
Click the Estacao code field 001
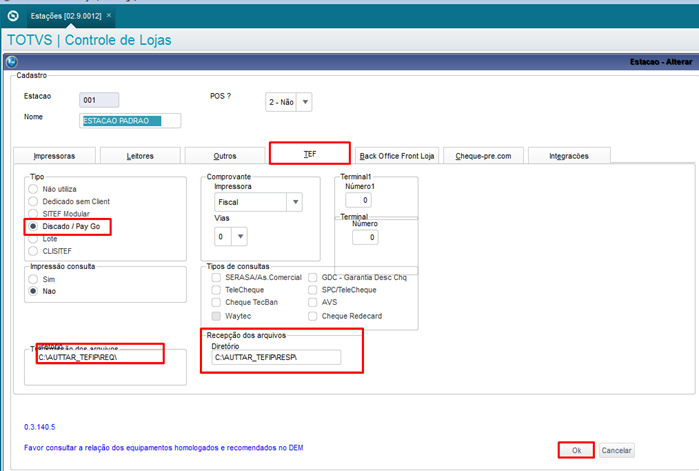(99, 100)
